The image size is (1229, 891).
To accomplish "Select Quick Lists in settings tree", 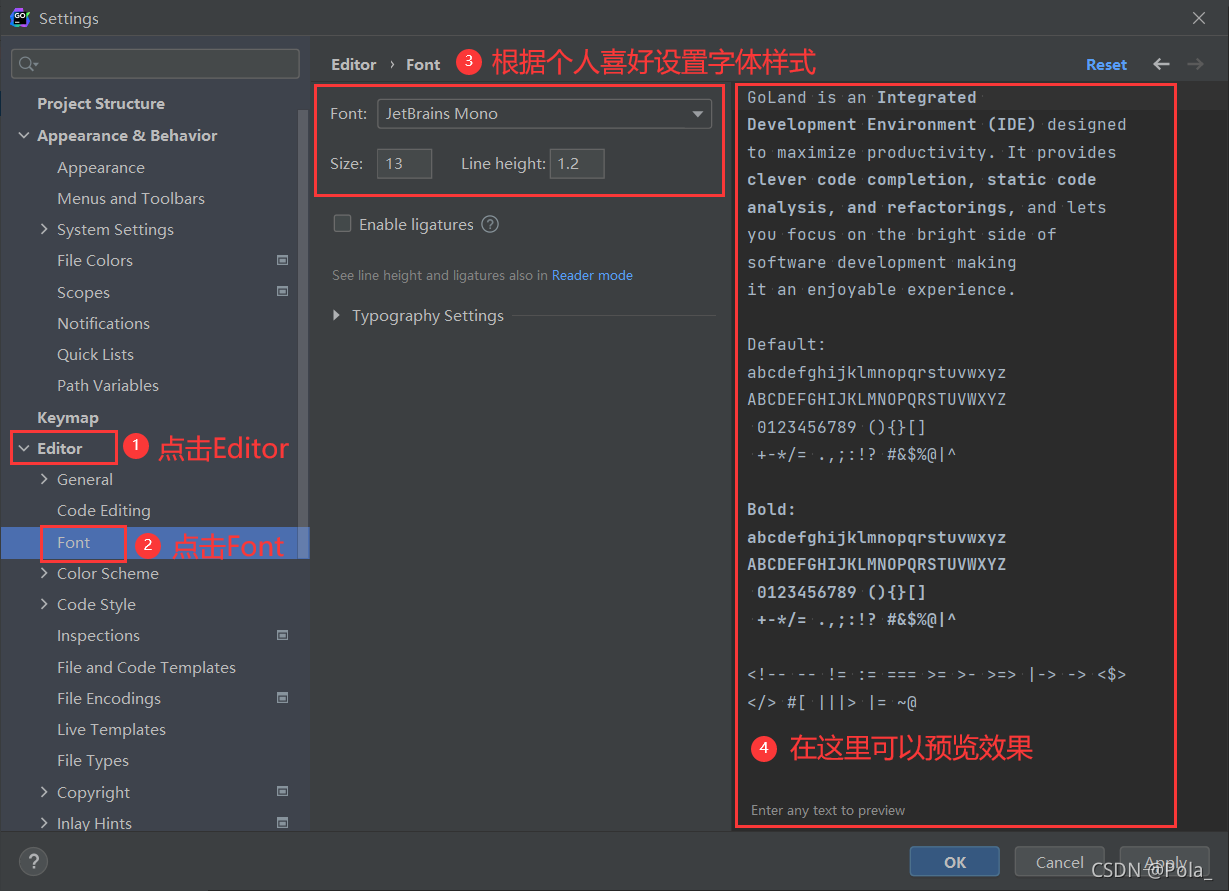I will (x=95, y=354).
